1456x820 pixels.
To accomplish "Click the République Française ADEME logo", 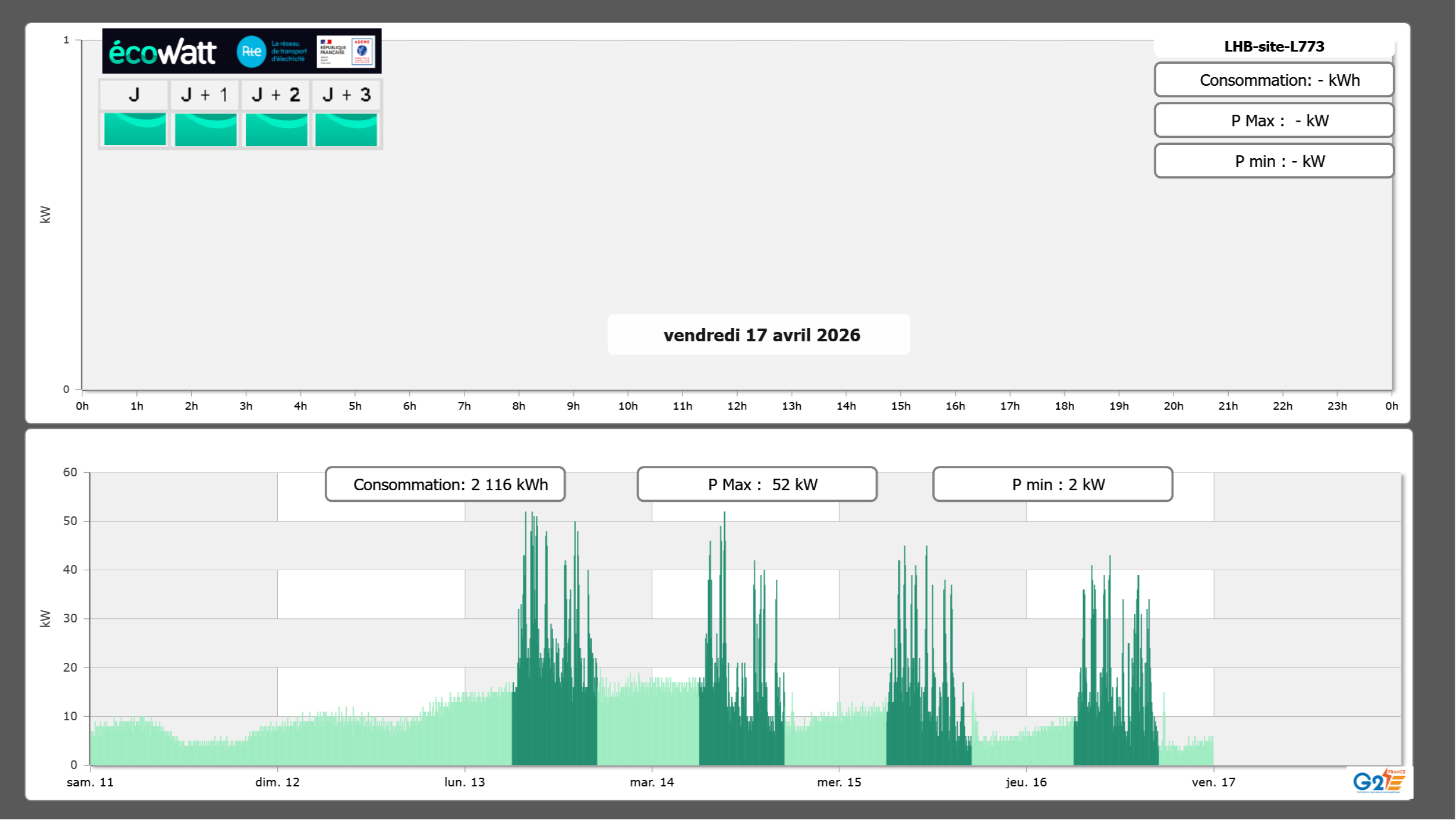I will (346, 51).
